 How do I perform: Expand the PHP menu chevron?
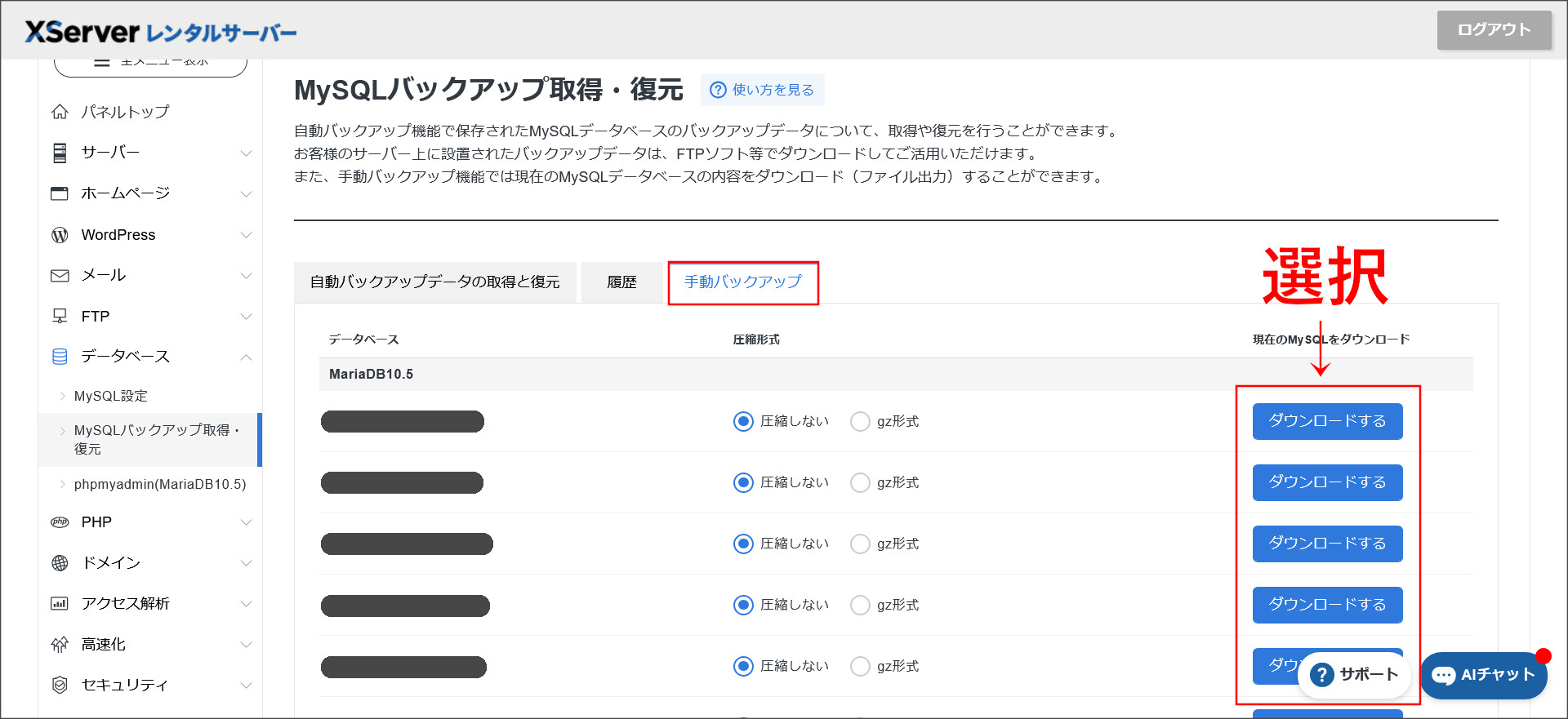tap(246, 522)
